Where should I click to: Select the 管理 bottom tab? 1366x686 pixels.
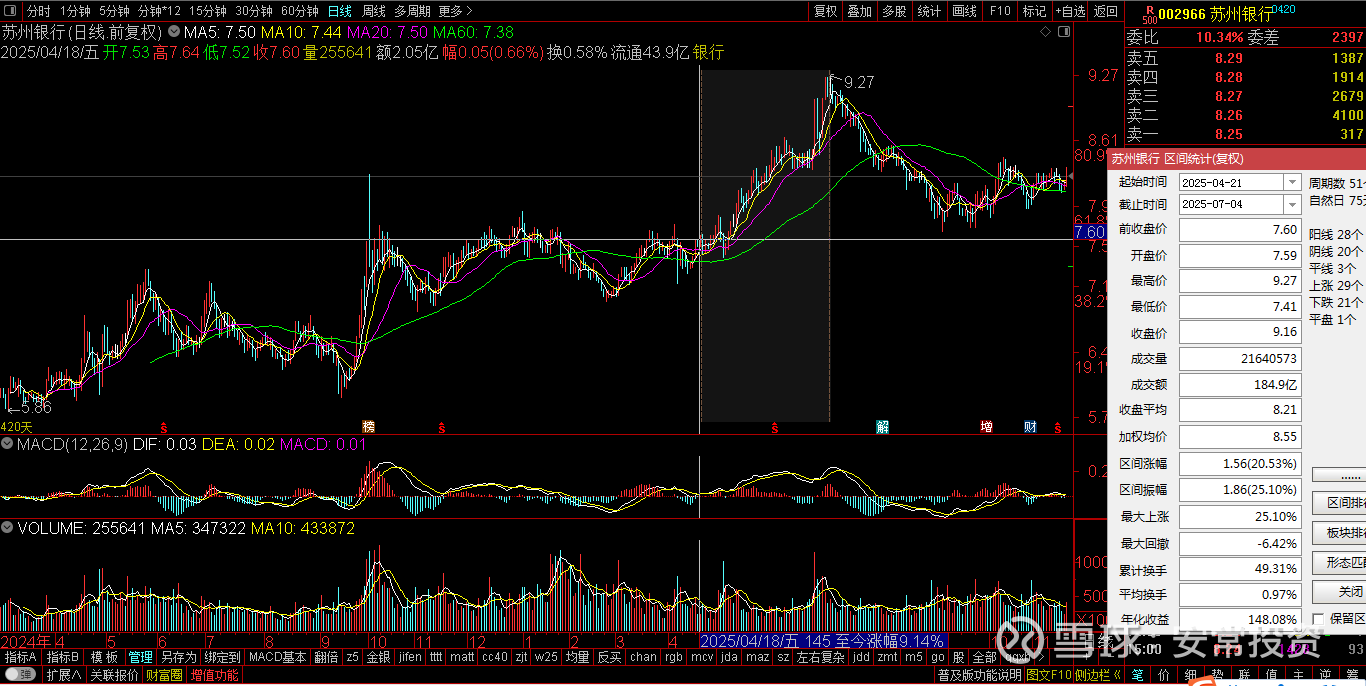point(140,657)
